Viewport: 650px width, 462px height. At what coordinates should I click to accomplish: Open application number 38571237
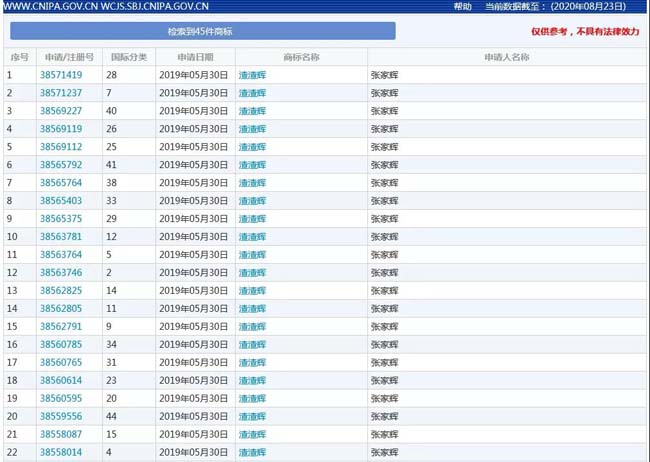[61, 93]
